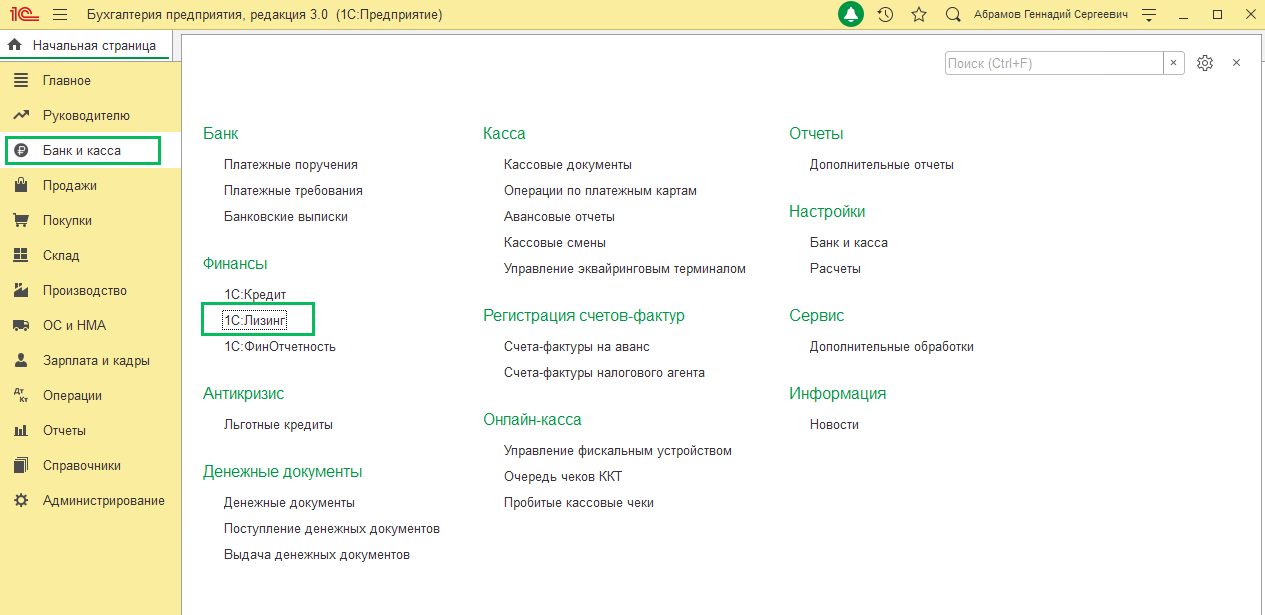
Task: Click the home icon on Начальная страница tab
Action: point(14,45)
